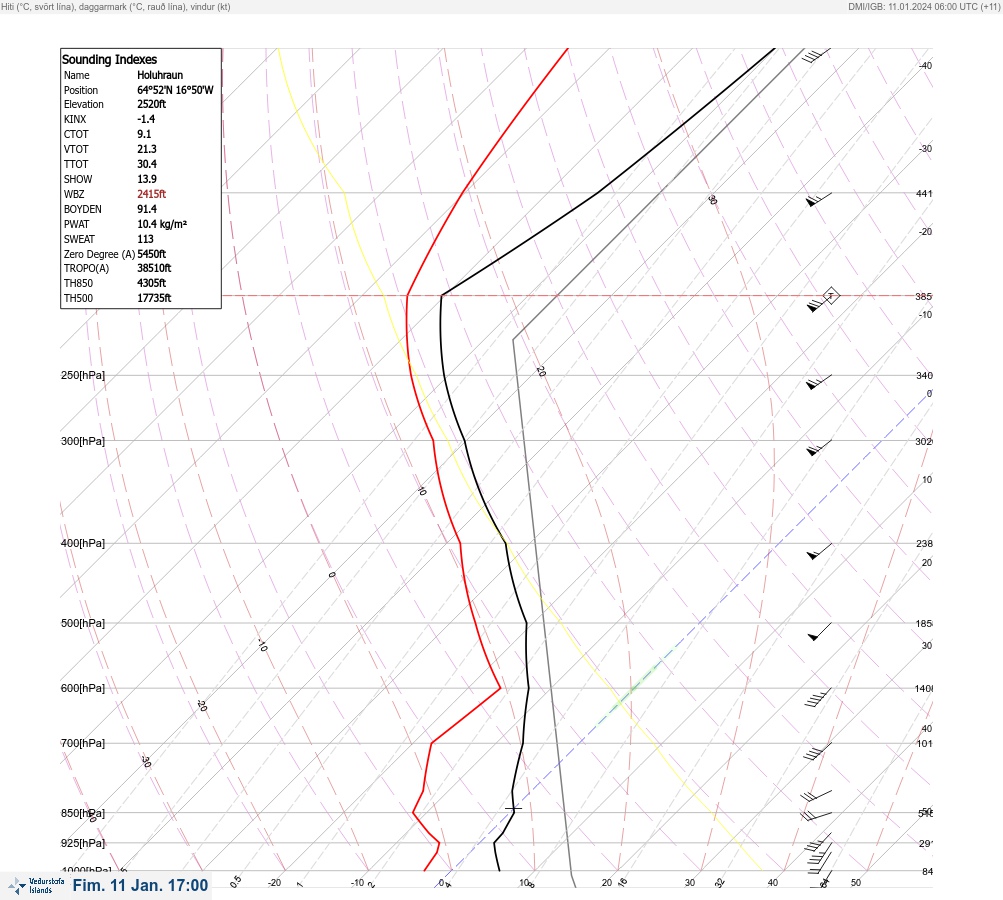Image resolution: width=1003 pixels, height=900 pixels.
Task: Click the Sounding Indexes title
Action: point(109,59)
